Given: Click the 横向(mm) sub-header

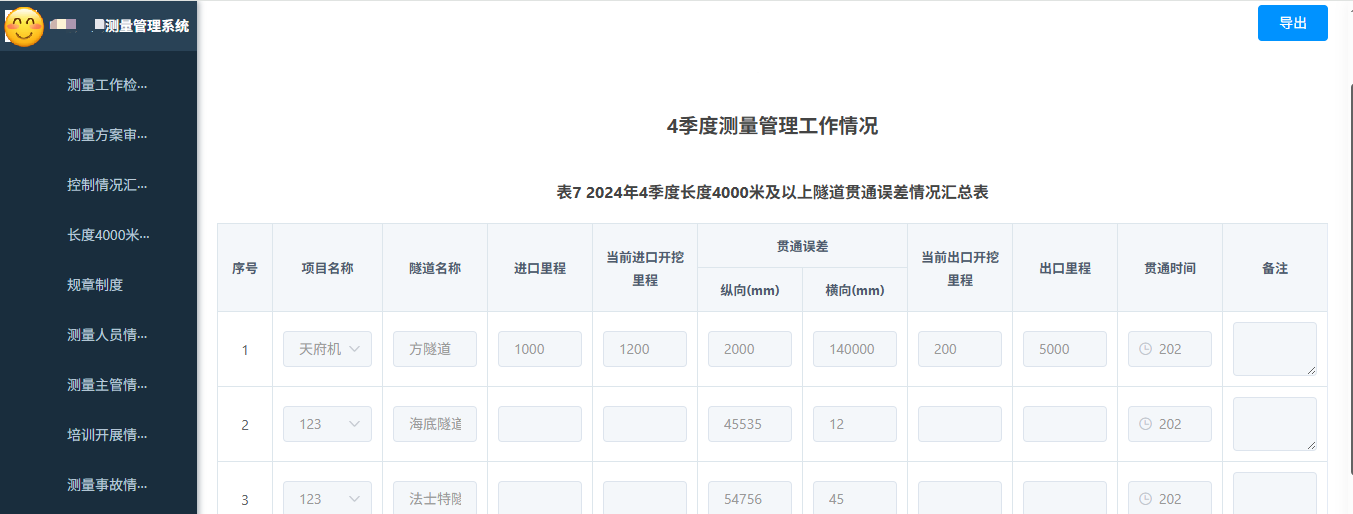Looking at the screenshot, I should coord(855,290).
